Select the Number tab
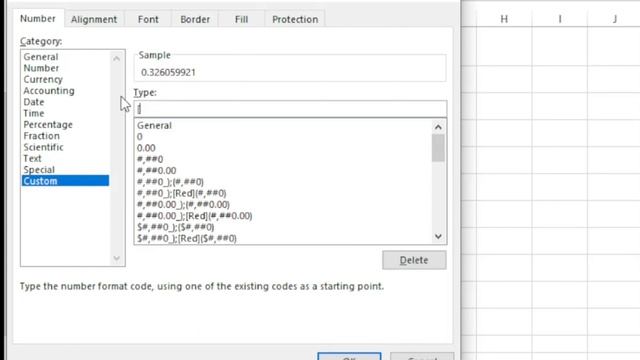 pos(38,18)
